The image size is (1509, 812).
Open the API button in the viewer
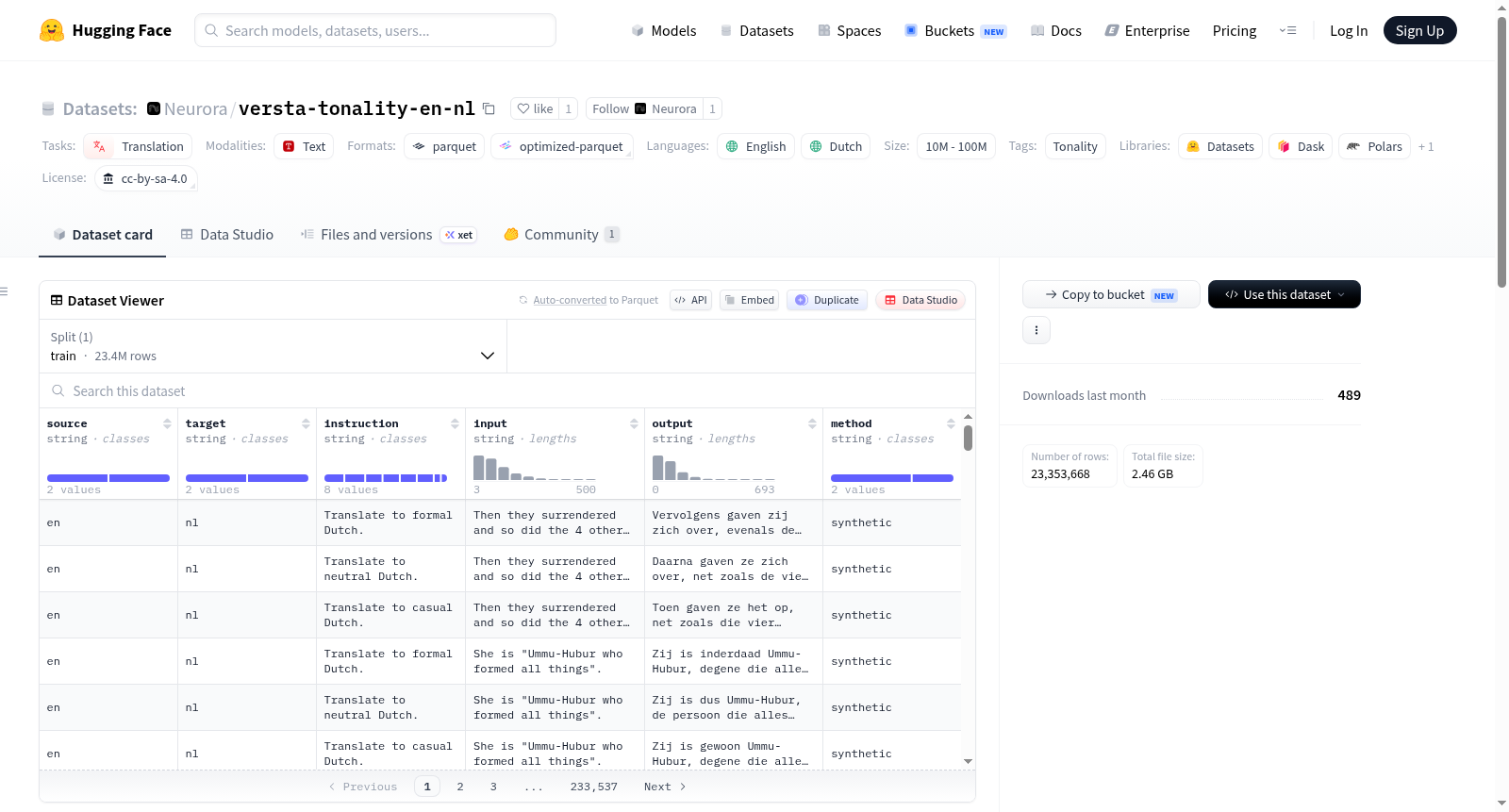[x=690, y=300]
